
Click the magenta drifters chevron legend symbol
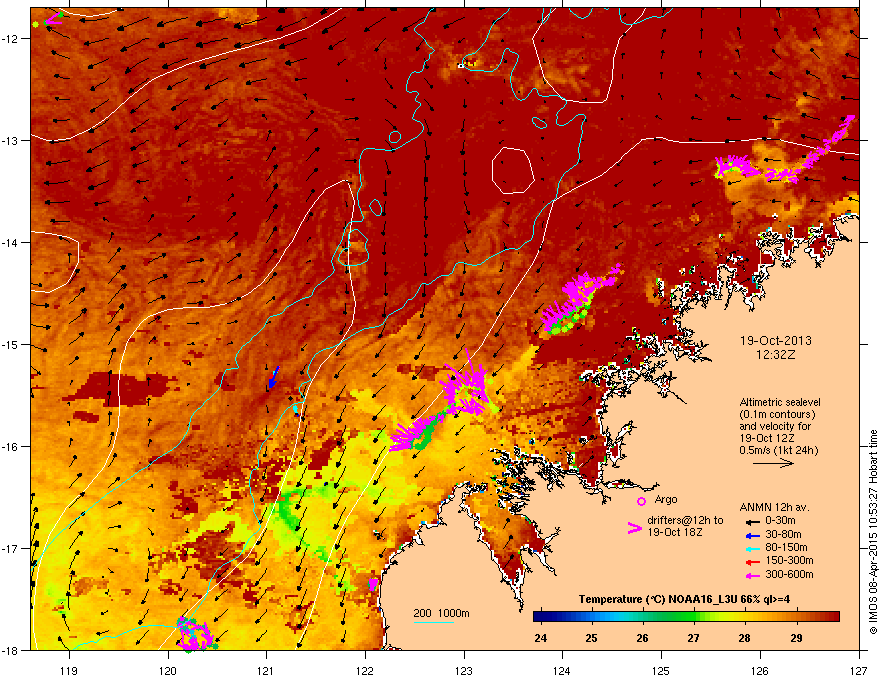coord(634,528)
